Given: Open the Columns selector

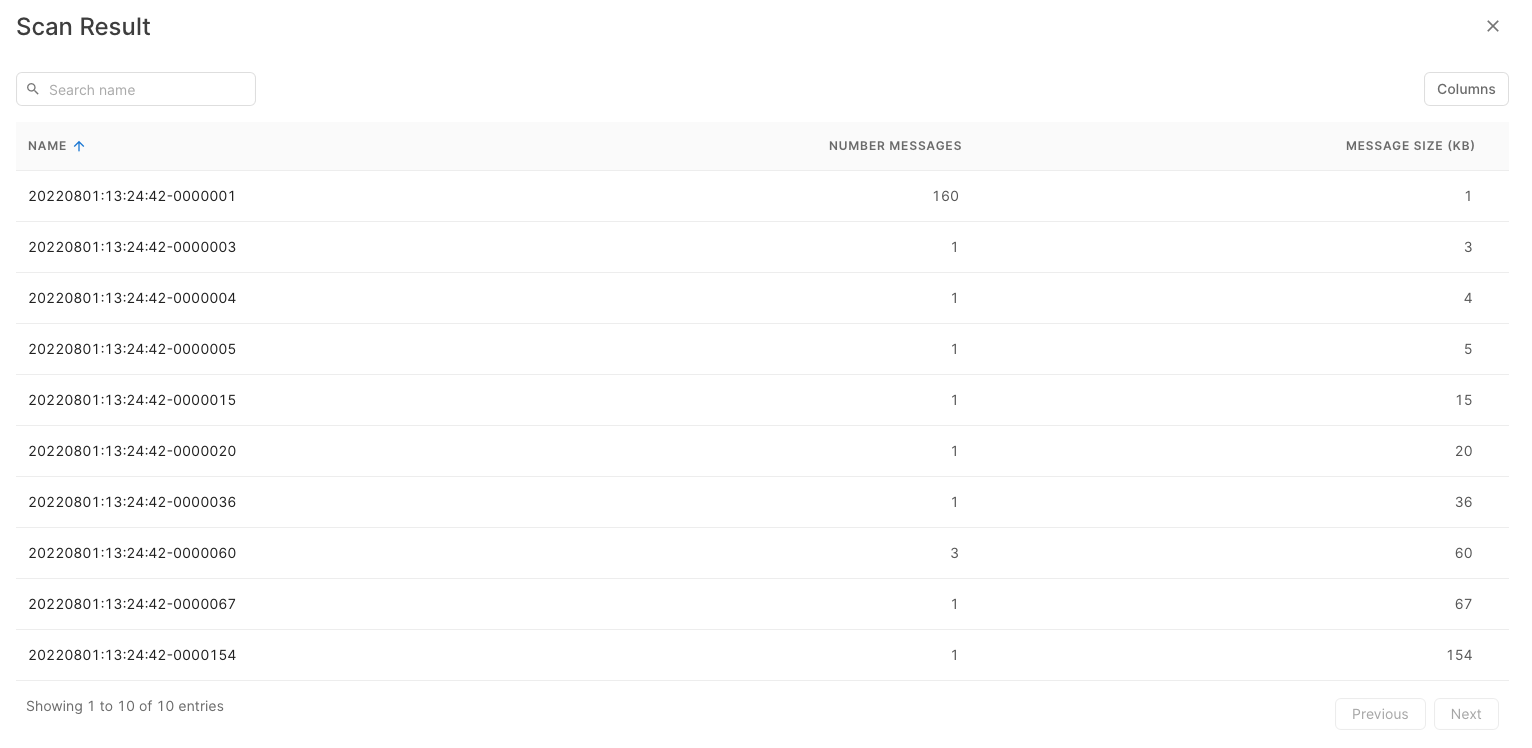Looking at the screenshot, I should coord(1465,89).
